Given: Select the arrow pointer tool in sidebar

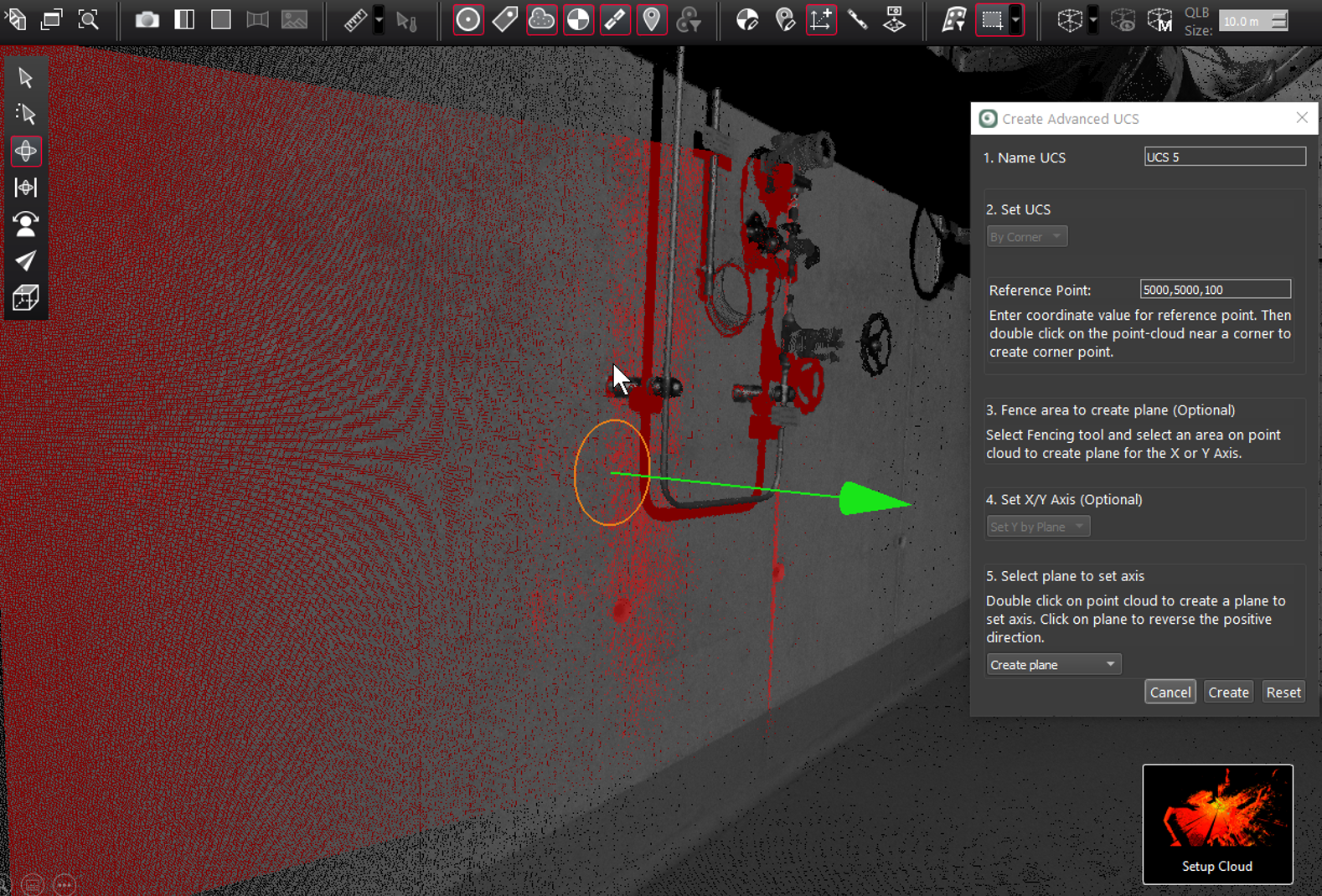Looking at the screenshot, I should click(x=26, y=78).
